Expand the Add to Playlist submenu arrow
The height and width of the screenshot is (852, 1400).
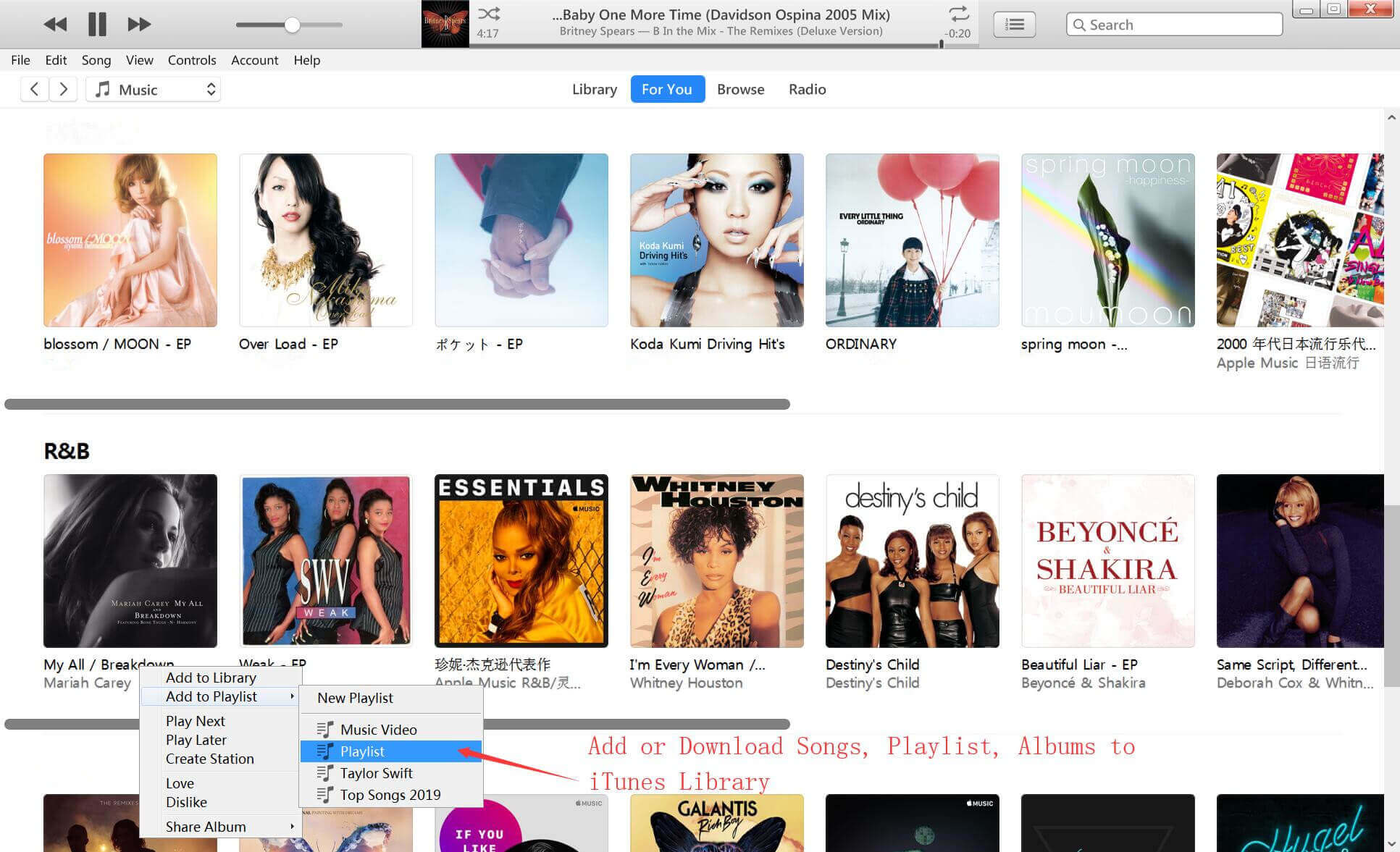[x=292, y=697]
